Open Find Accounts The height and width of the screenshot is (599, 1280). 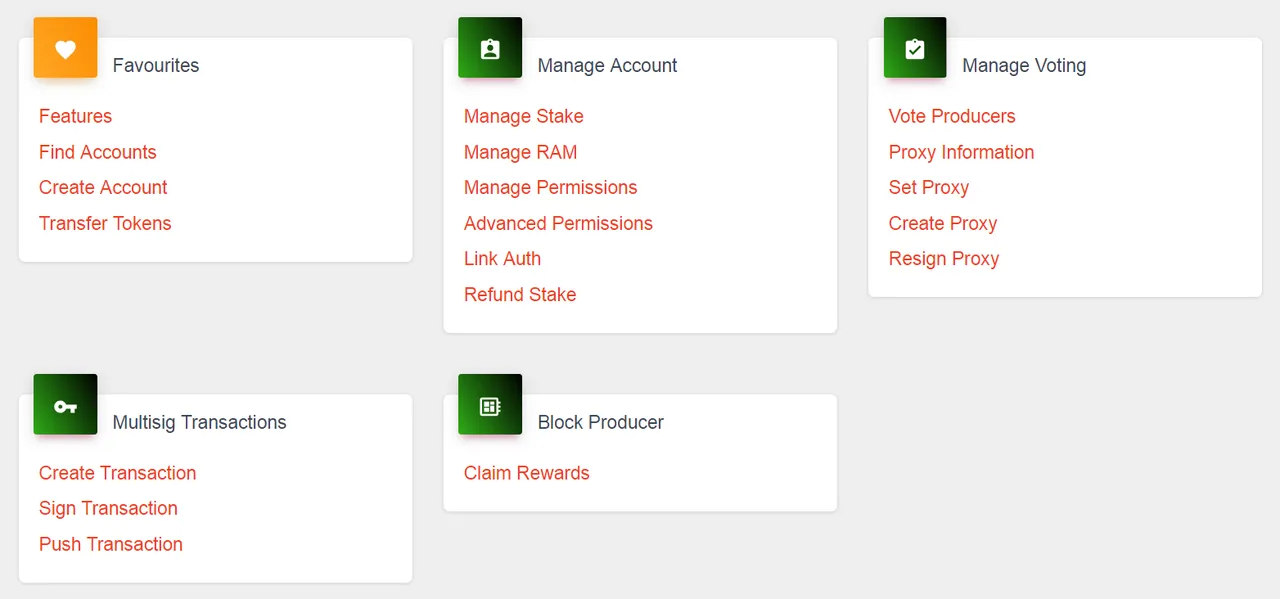tap(98, 152)
